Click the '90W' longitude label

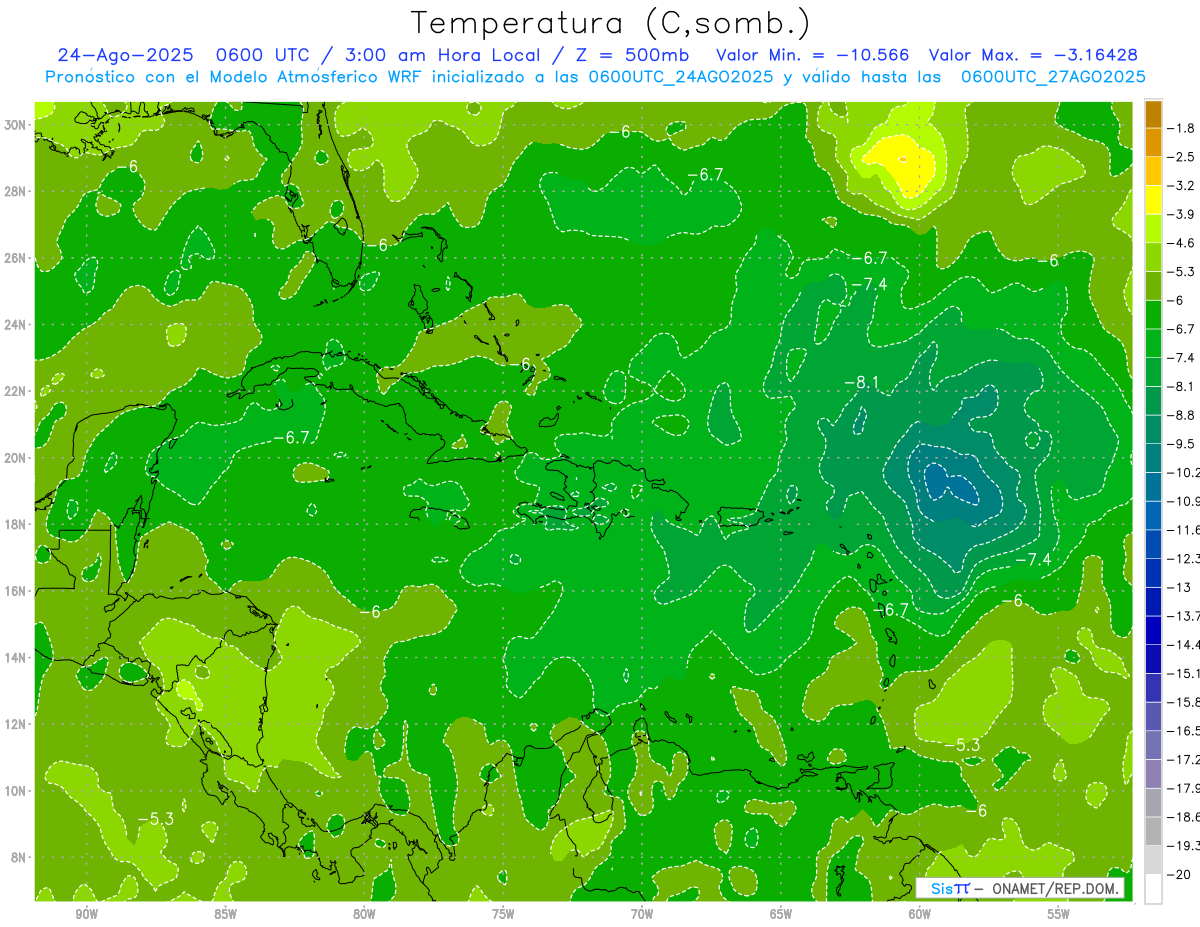87,914
